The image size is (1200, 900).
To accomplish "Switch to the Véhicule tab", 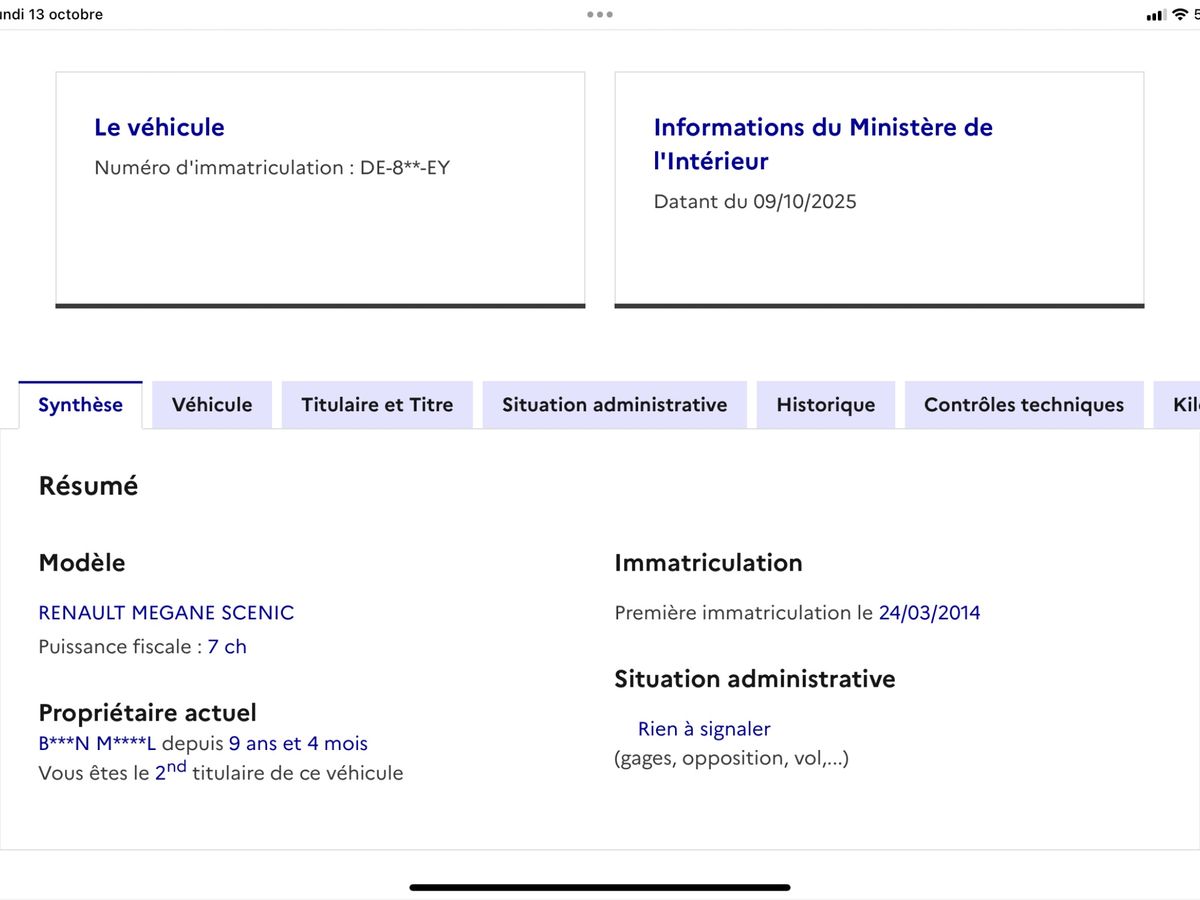I will pos(212,405).
